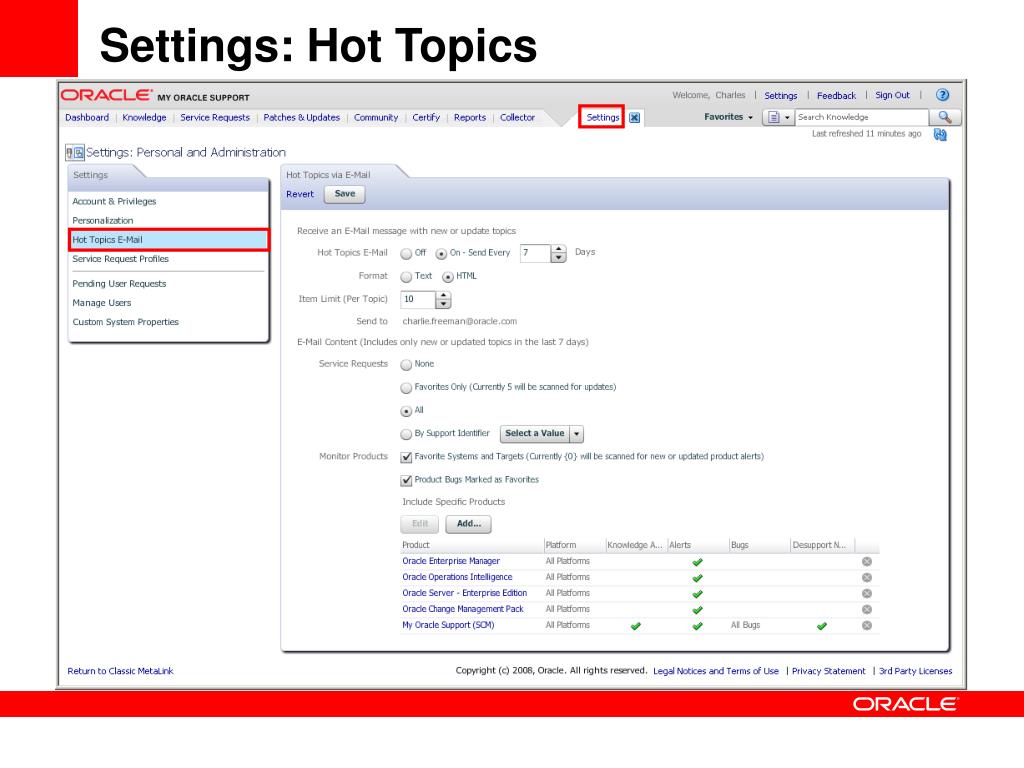Viewport: 1024px width, 768px height.
Task: Choose HTML format radio button
Action: [447, 277]
